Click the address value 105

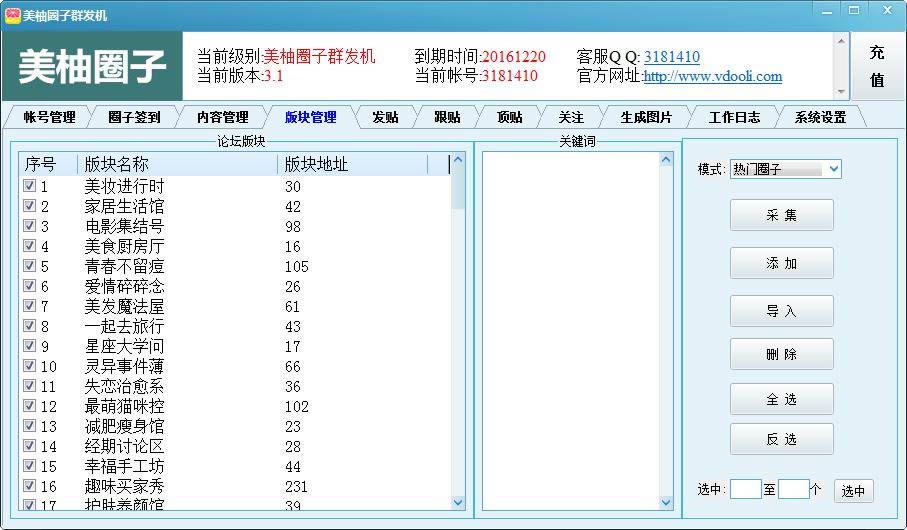click(297, 267)
